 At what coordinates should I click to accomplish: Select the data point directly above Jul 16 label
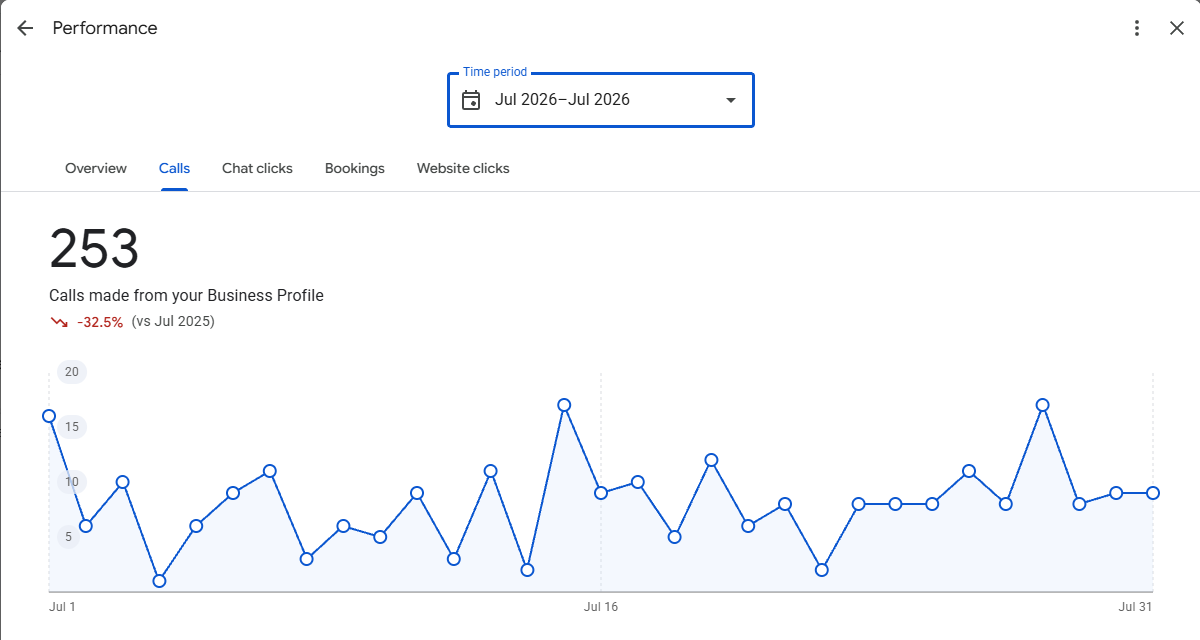tap(601, 493)
